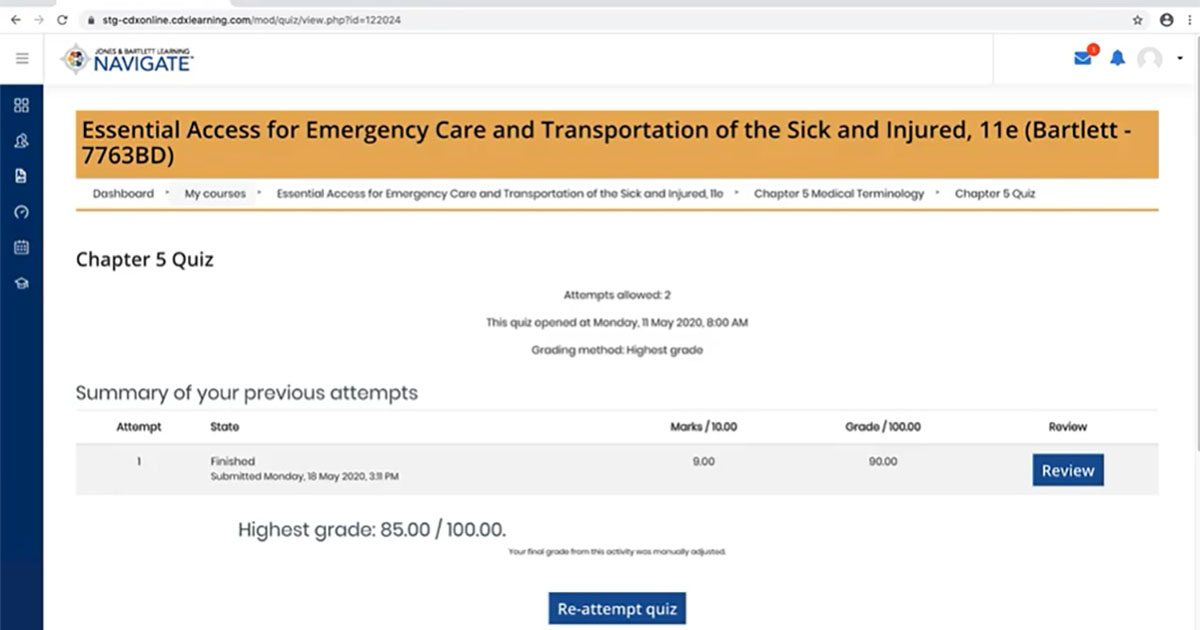Open the notifications bell
1200x630 pixels.
[x=1118, y=58]
